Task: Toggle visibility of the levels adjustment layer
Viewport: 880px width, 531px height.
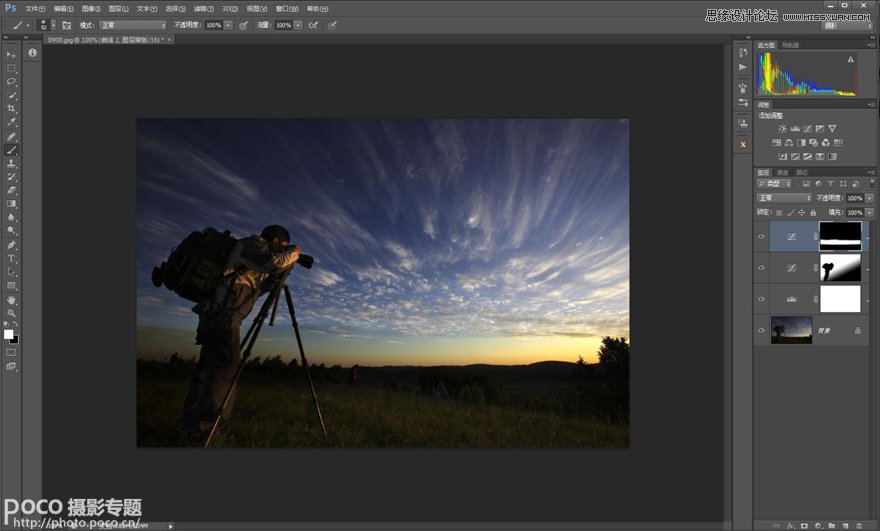Action: tap(762, 299)
